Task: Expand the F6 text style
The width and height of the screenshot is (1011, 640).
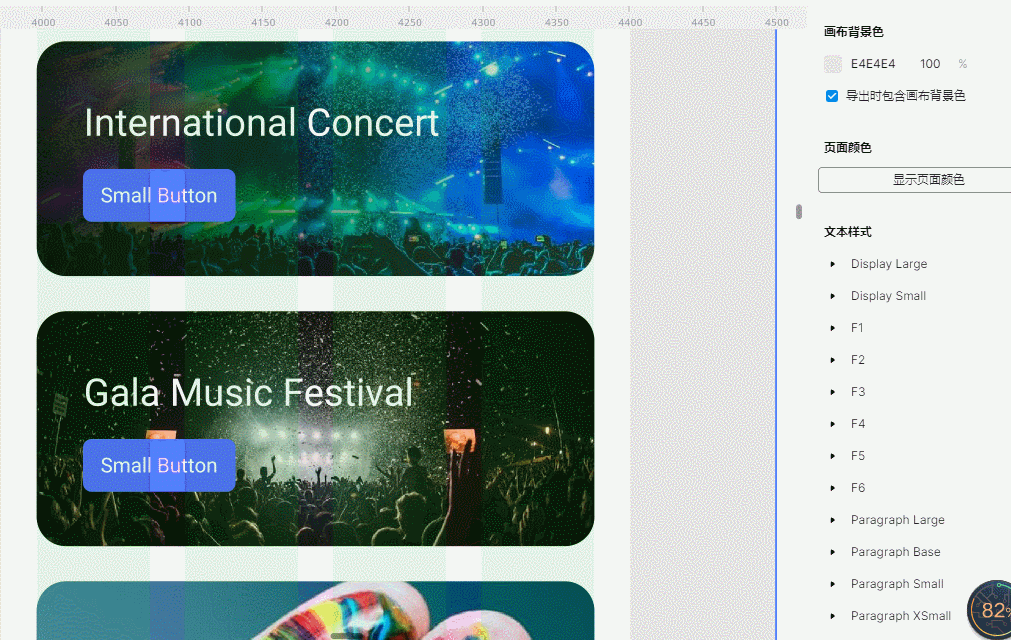Action: pos(833,488)
